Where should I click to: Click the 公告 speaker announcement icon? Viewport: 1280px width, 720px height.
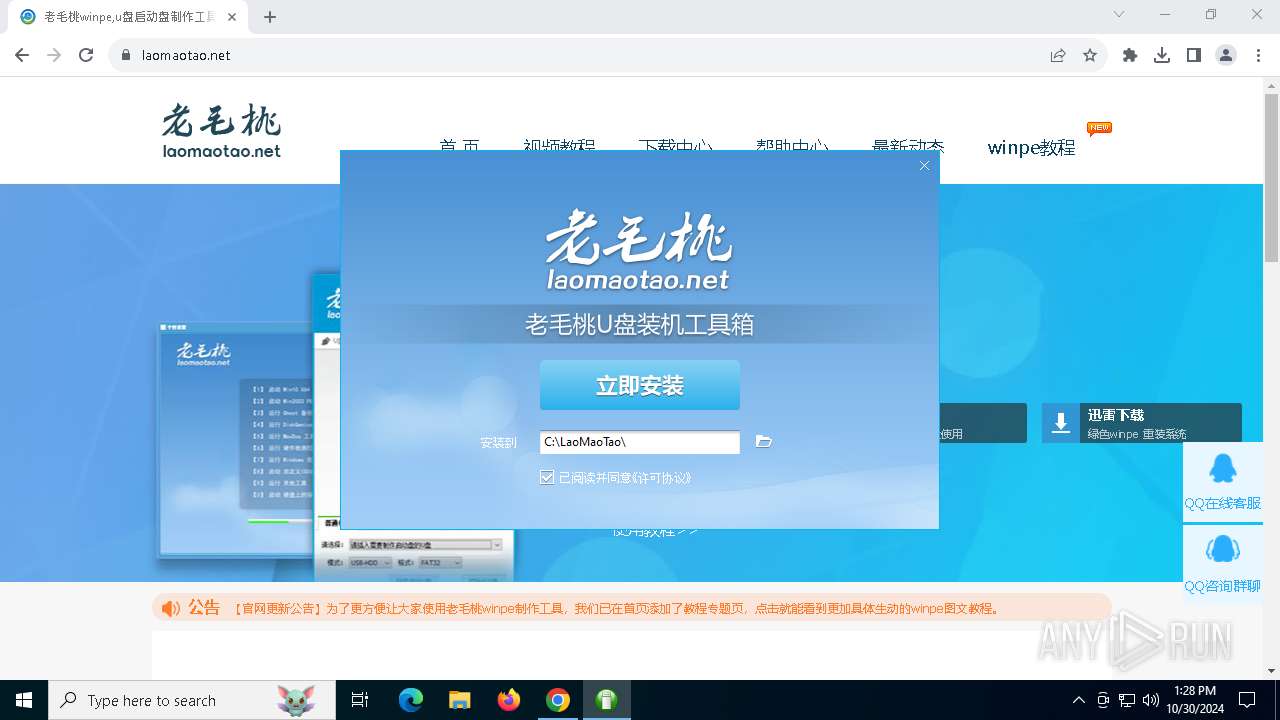[171, 608]
